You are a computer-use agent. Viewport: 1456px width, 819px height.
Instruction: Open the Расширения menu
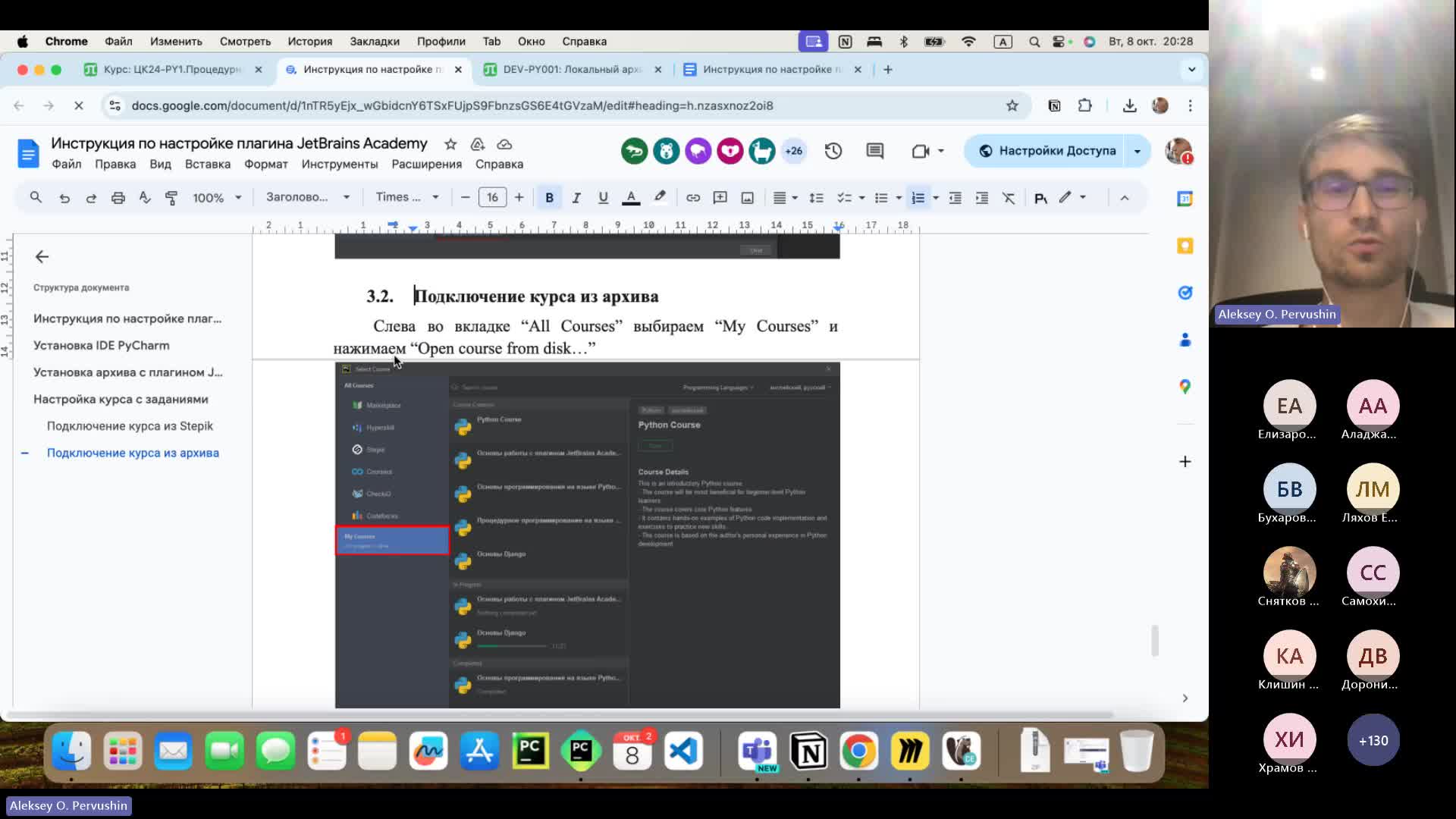(426, 165)
